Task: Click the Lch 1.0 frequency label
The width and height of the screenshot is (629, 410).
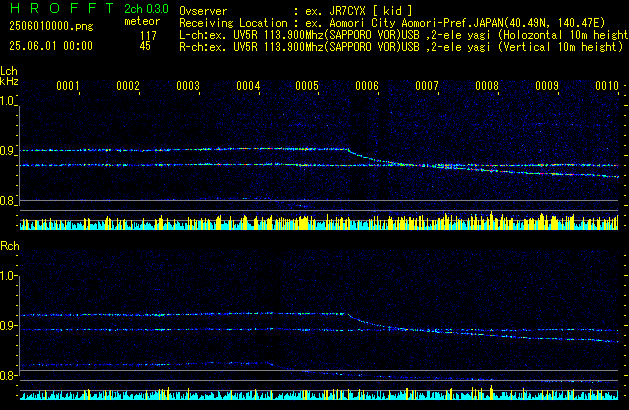Action: tap(8, 101)
